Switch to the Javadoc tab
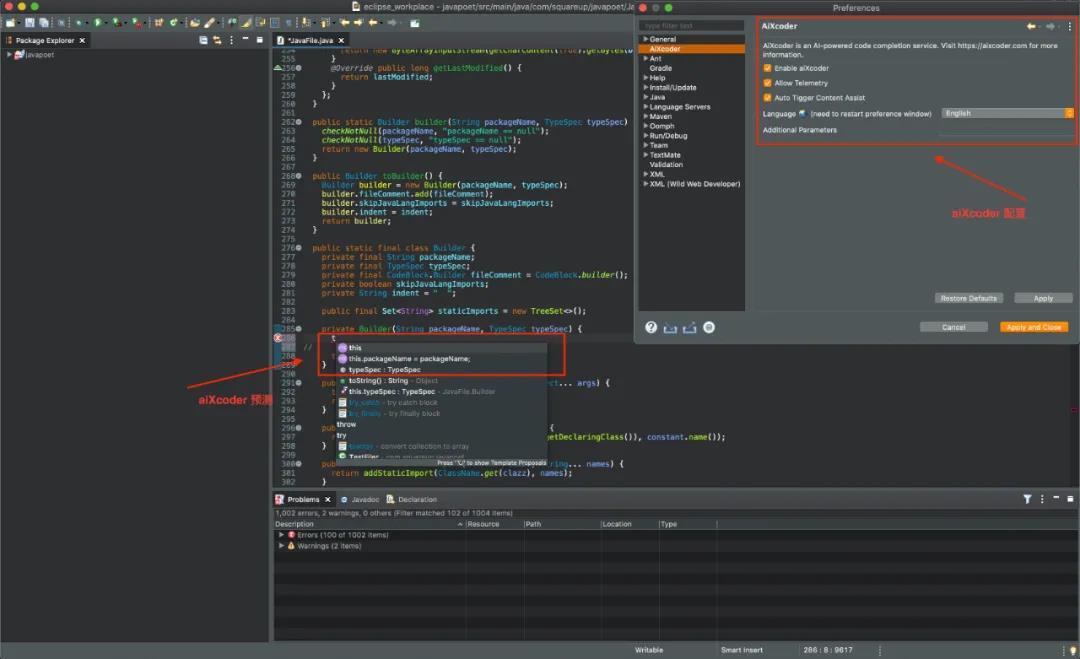 (x=360, y=499)
